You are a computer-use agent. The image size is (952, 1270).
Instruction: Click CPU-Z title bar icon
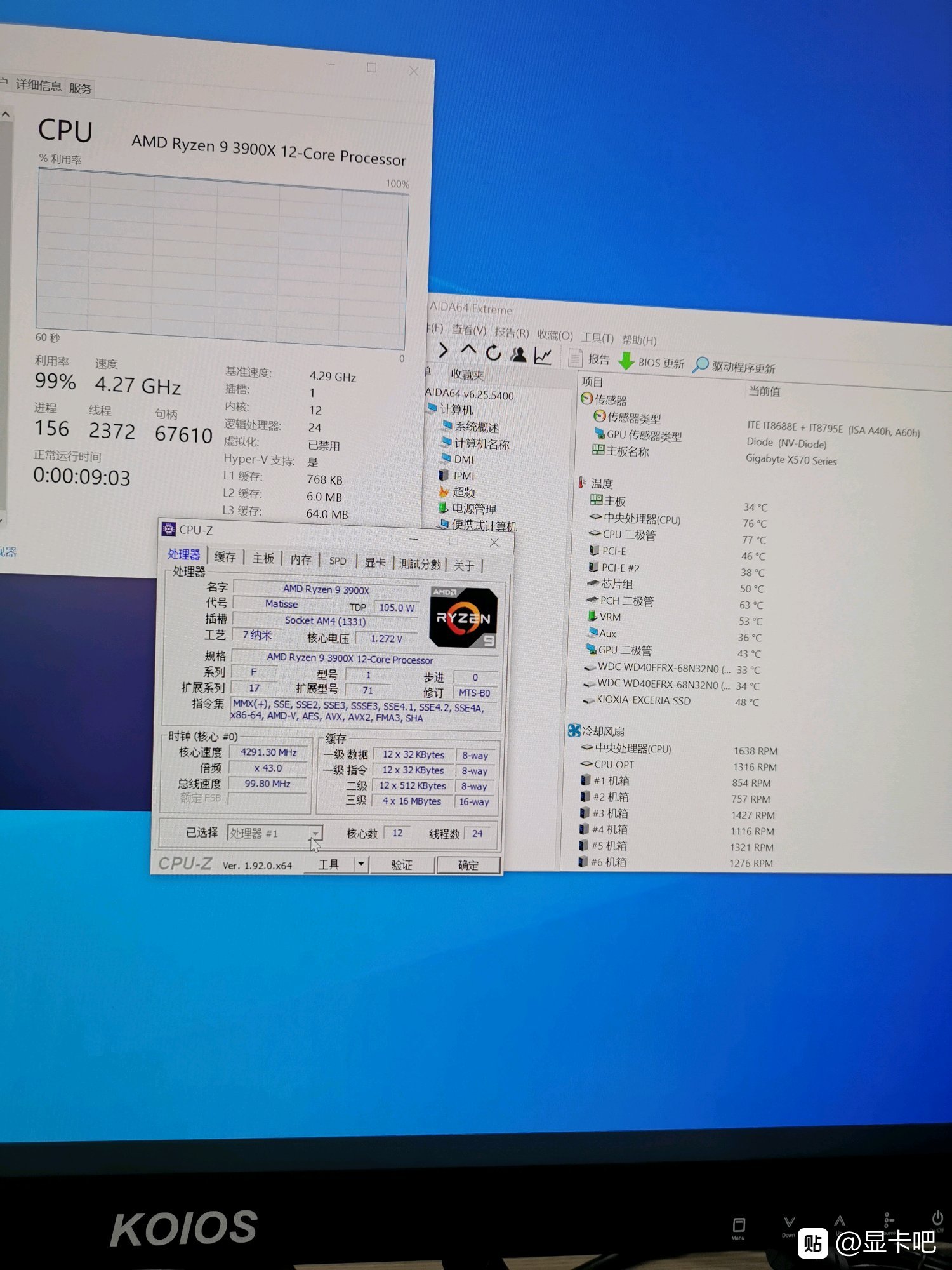coord(169,529)
